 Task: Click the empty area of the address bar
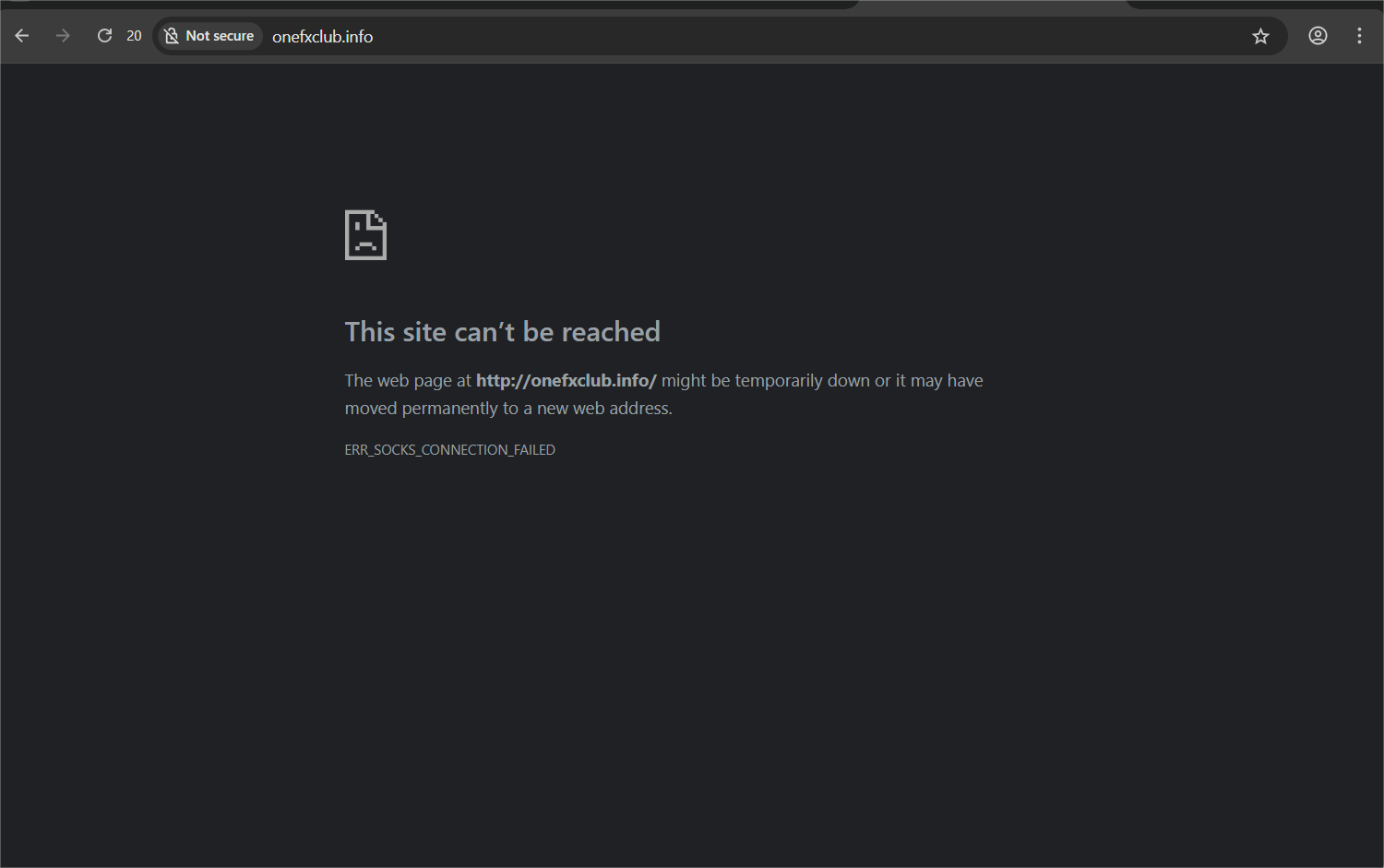point(784,36)
